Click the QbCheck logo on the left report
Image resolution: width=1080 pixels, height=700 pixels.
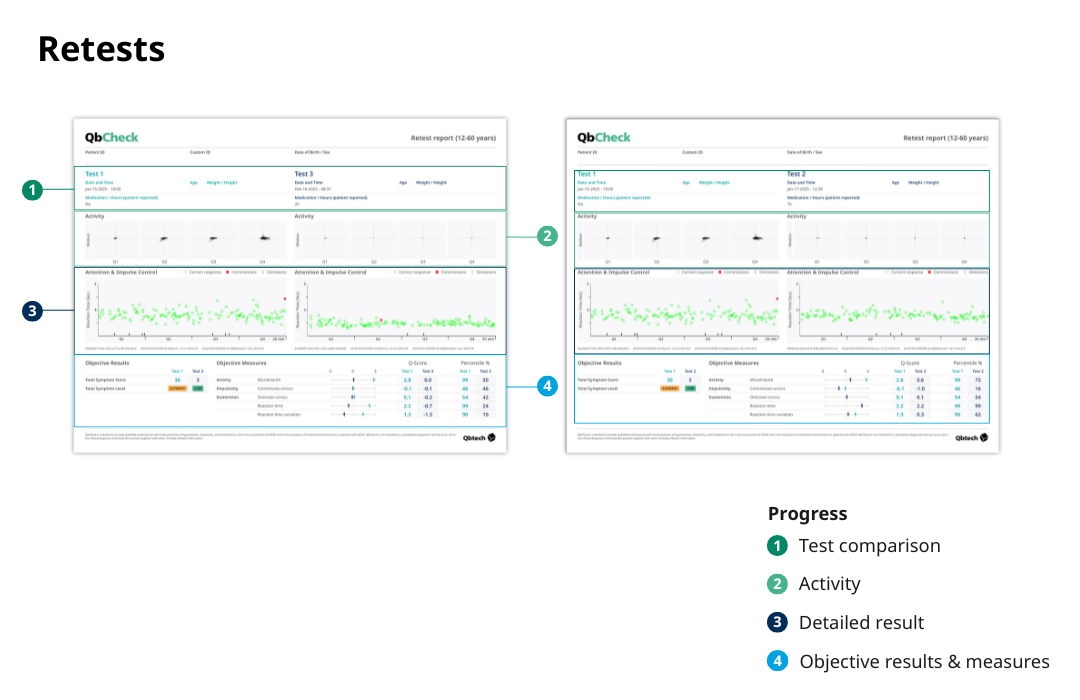click(112, 136)
